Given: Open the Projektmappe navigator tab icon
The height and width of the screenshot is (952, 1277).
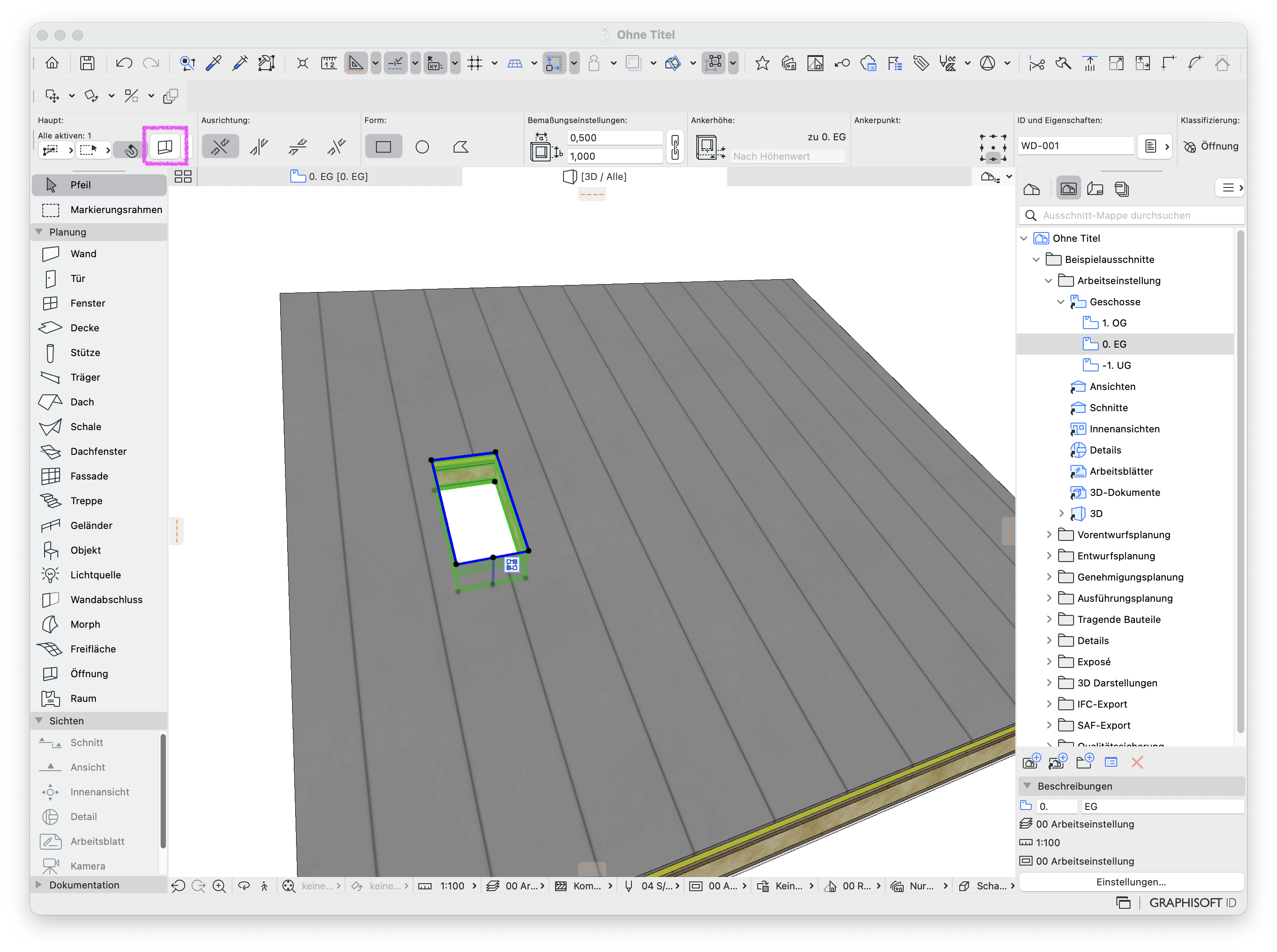Looking at the screenshot, I should coord(1032,189).
